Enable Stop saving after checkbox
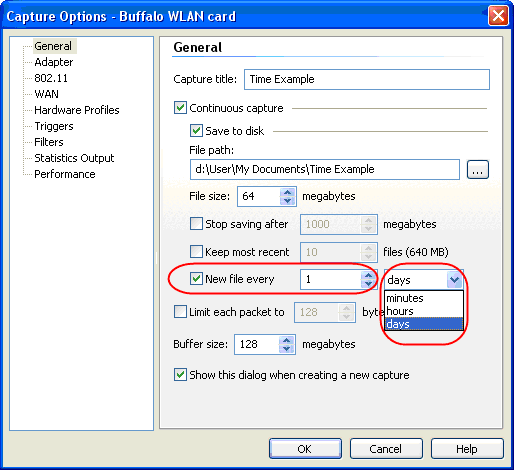Image resolution: width=514 pixels, height=470 pixels. (x=196, y=224)
